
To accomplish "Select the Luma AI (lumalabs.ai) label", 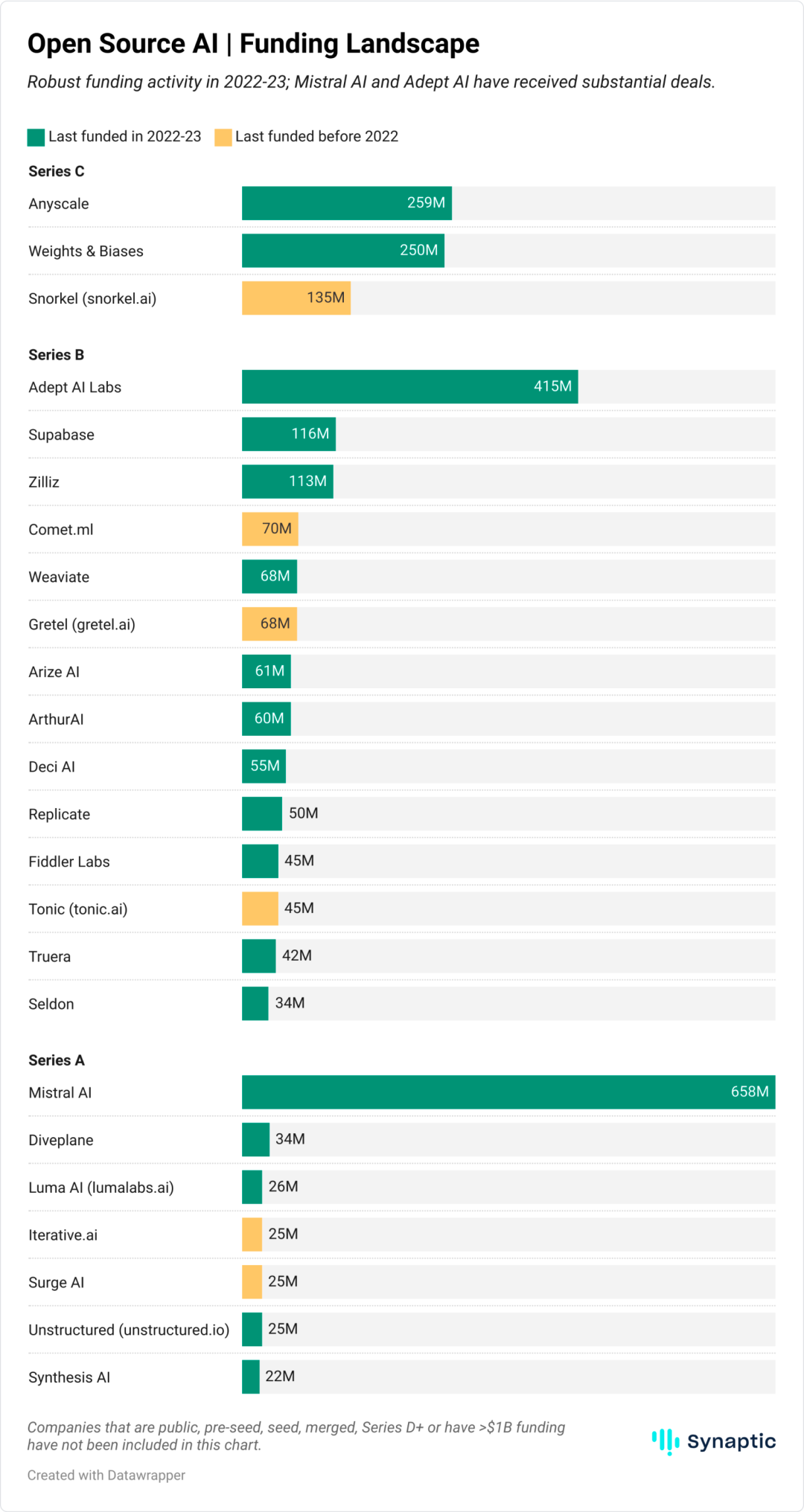I will click(101, 1188).
